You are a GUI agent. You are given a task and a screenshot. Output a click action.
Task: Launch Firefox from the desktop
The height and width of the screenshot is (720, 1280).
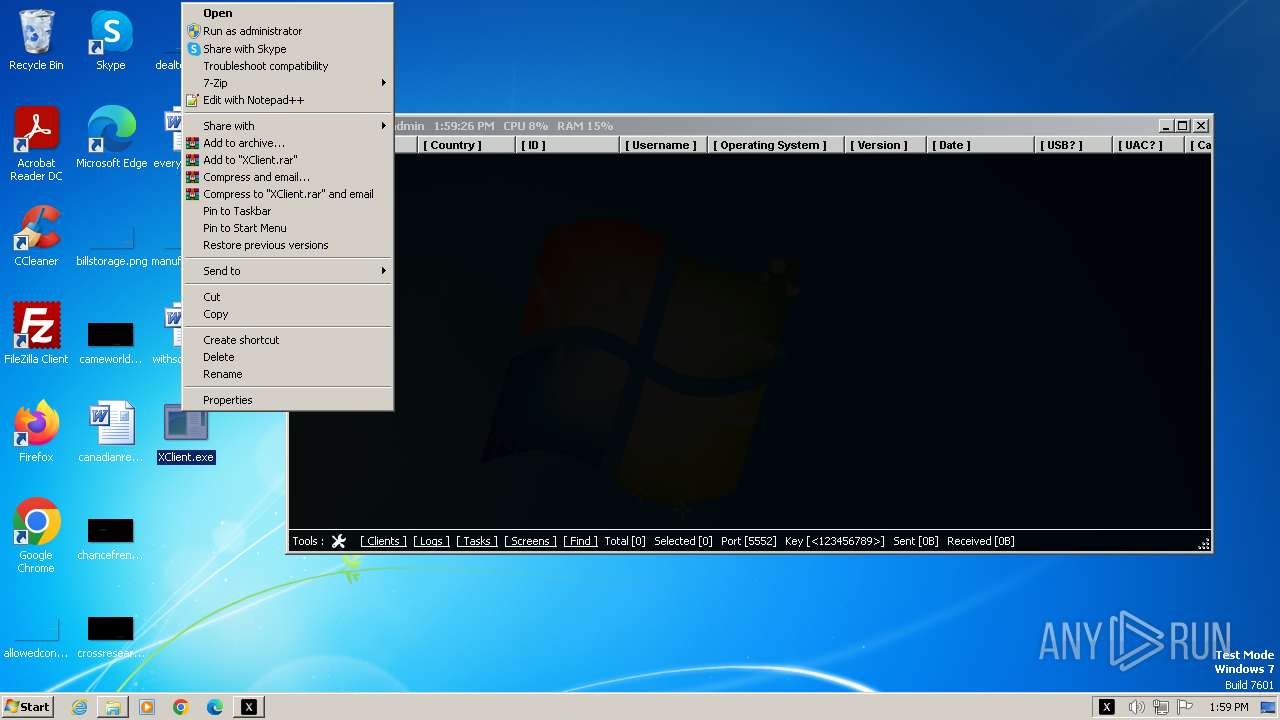(x=36, y=431)
